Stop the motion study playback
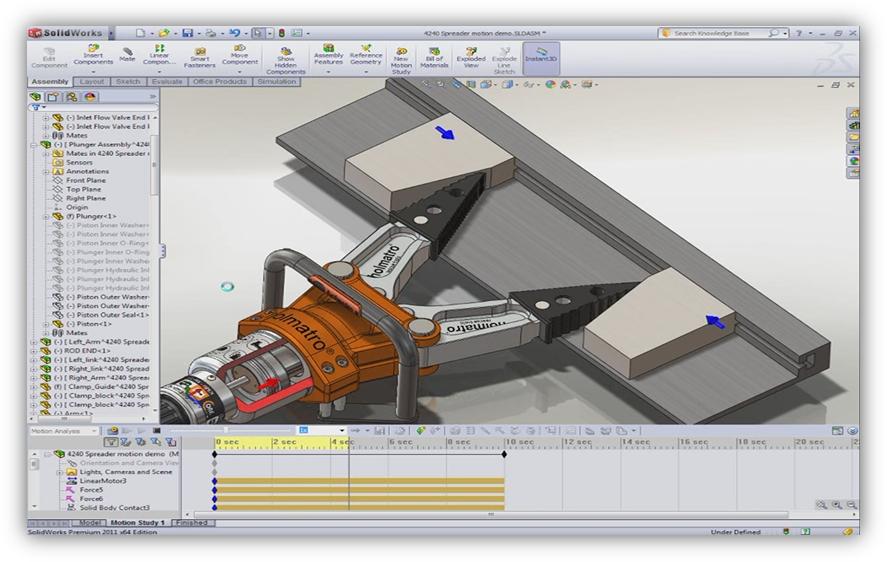Image resolution: width=887 pixels, height=562 pixels. pos(157,431)
